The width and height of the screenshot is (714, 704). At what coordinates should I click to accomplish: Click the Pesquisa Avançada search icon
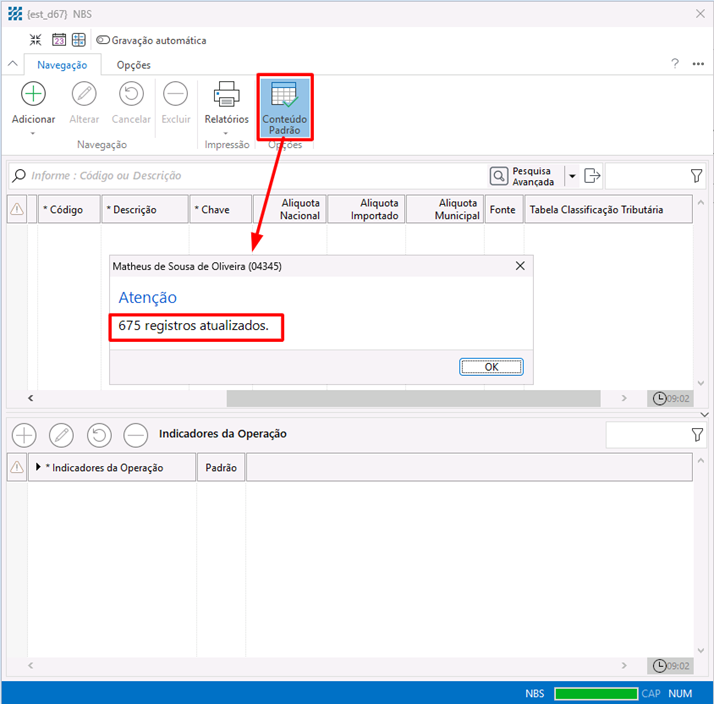(x=498, y=176)
